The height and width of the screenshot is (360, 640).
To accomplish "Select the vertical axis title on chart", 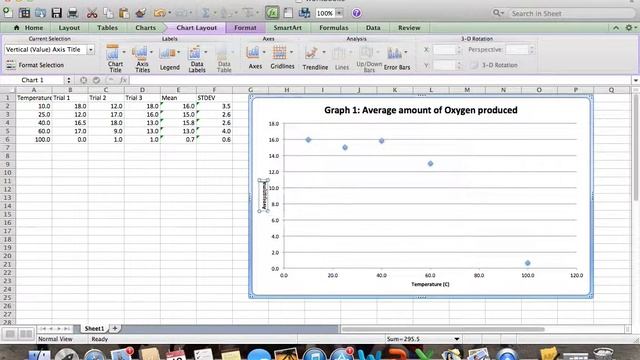I will [x=264, y=196].
